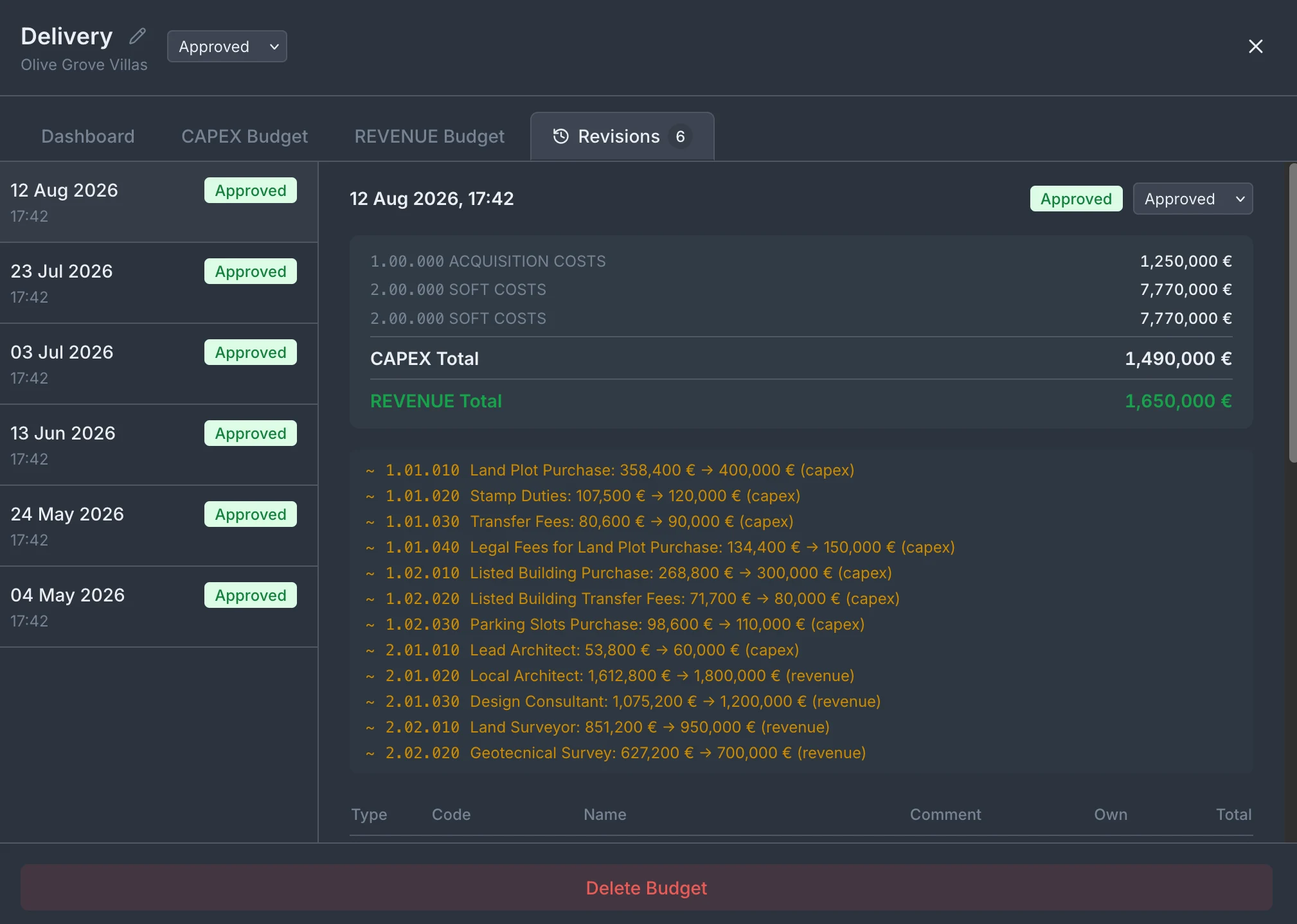Select the 04 May 2026 revision

(159, 607)
